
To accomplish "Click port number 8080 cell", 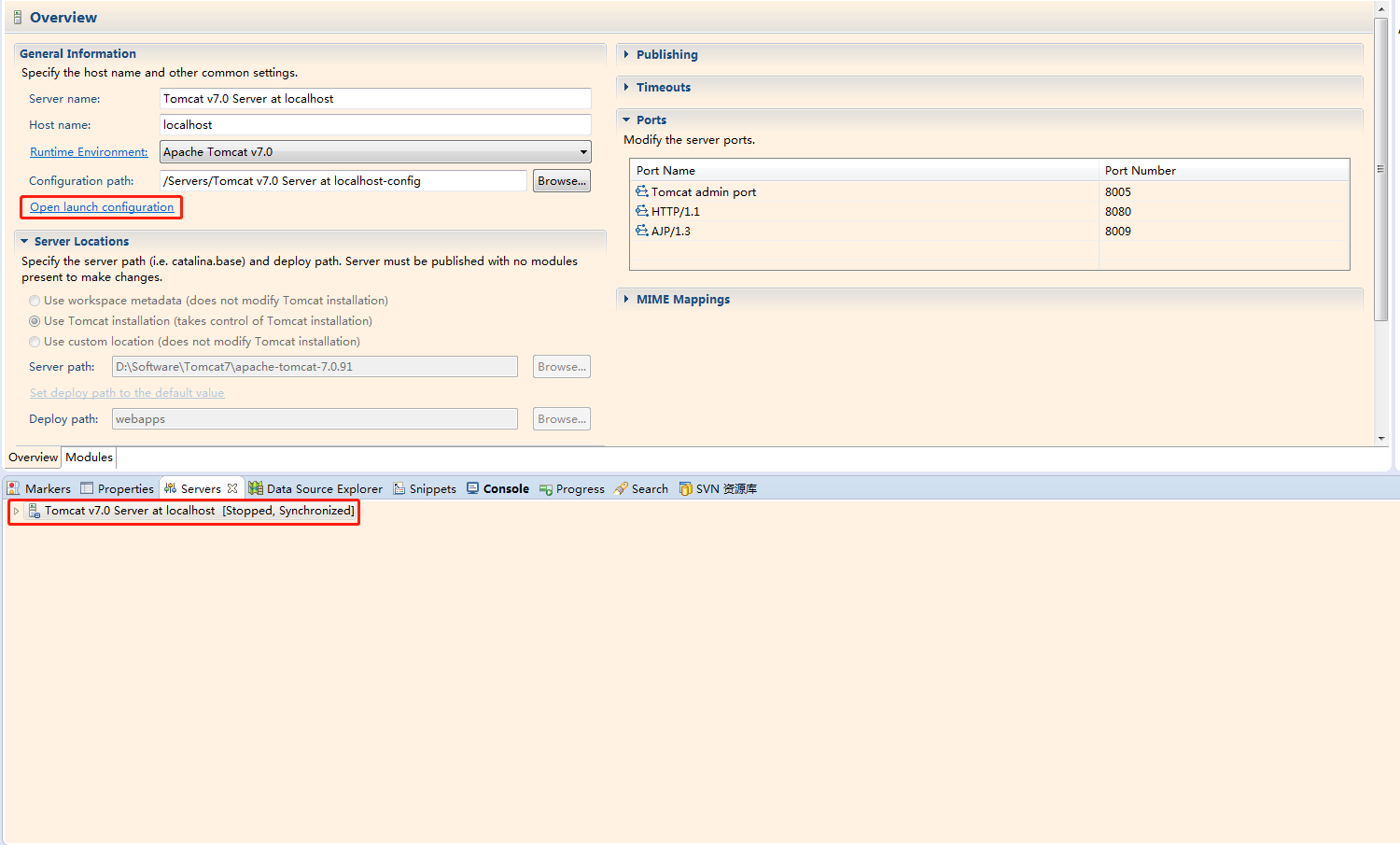I will pos(1118,211).
